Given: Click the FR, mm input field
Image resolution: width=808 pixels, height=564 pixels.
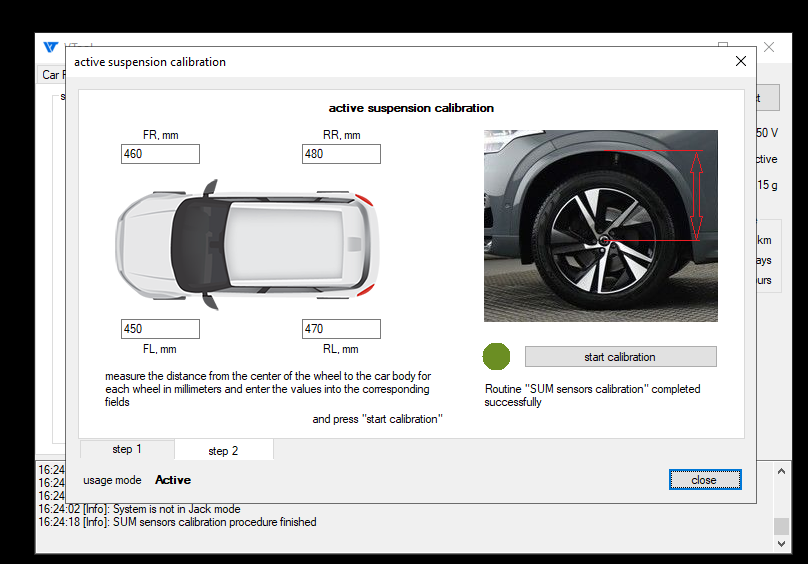Looking at the screenshot, I should (x=160, y=154).
